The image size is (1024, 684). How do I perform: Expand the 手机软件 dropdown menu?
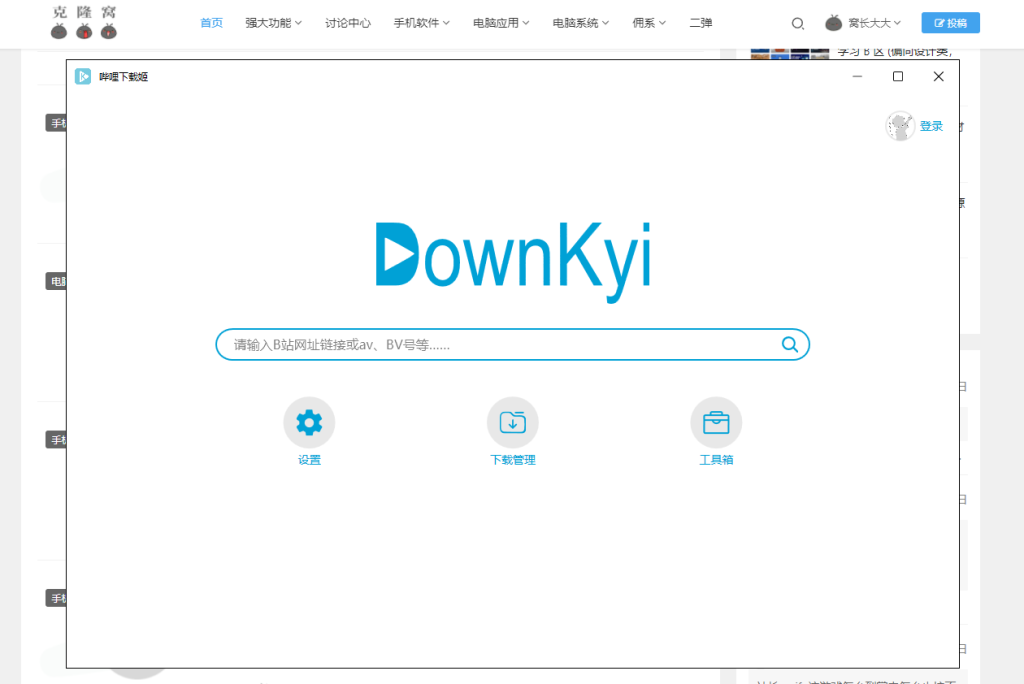421,23
